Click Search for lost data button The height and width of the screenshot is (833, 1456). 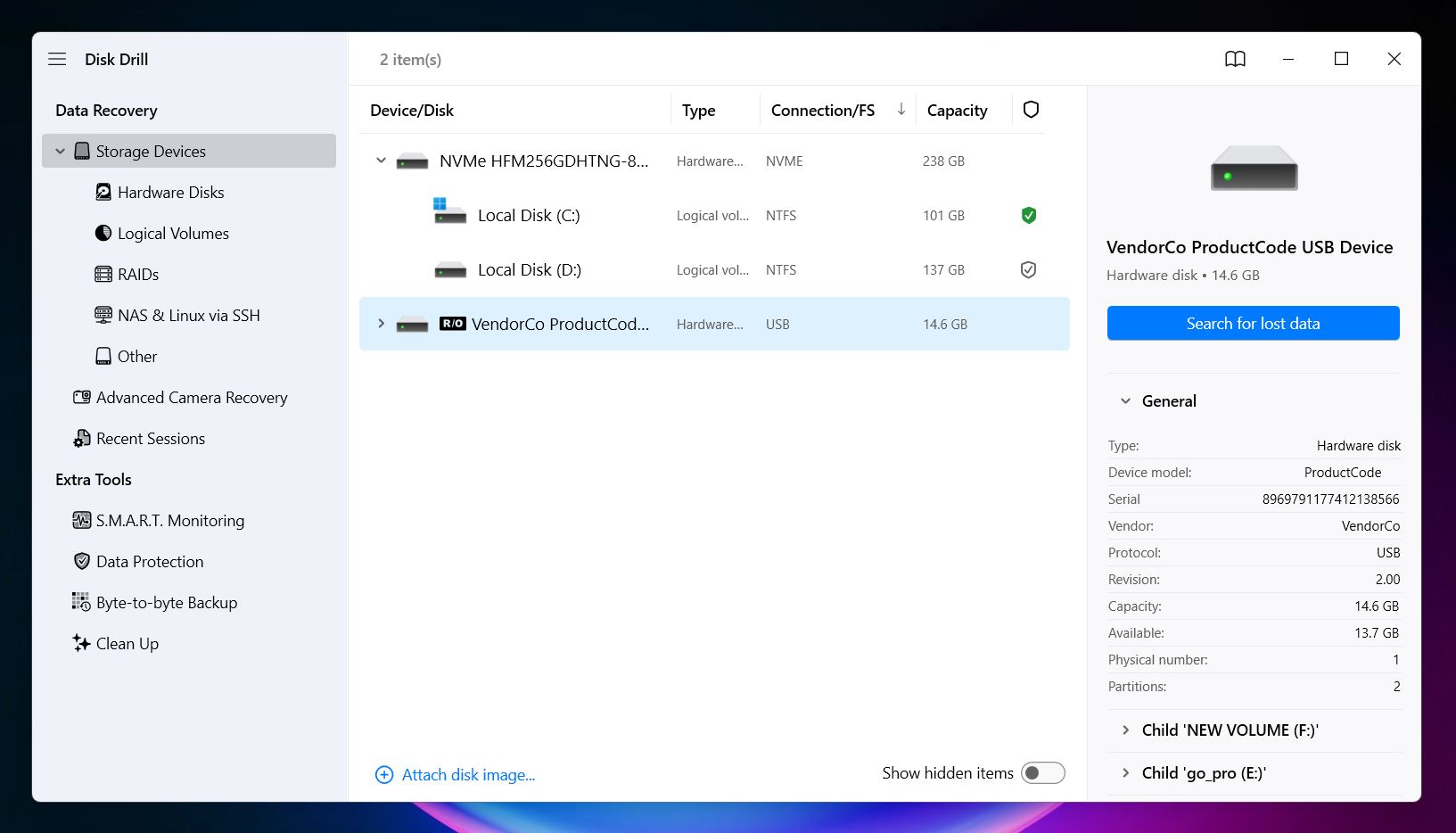click(1253, 323)
